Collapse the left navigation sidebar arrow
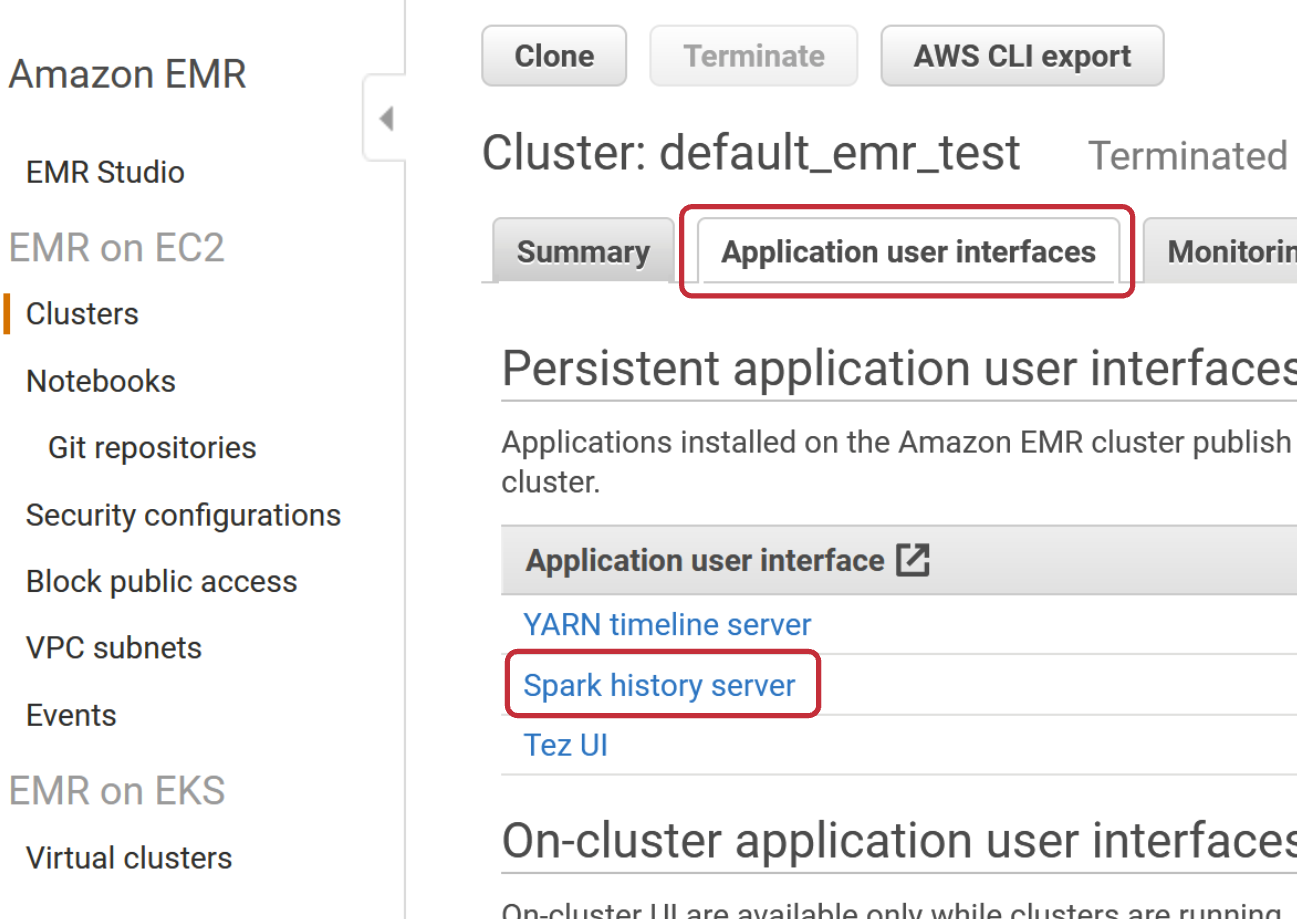 point(386,119)
